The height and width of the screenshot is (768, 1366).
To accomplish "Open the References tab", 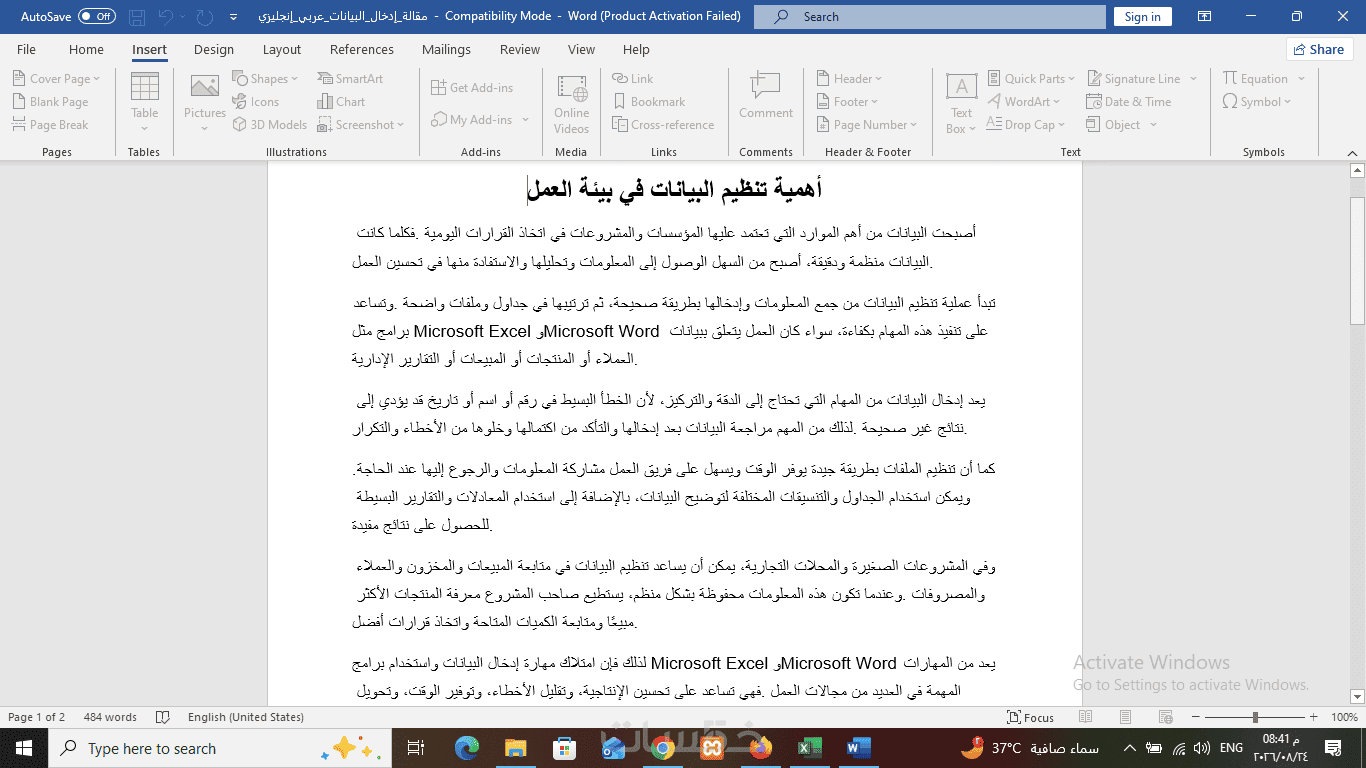I will coord(362,49).
